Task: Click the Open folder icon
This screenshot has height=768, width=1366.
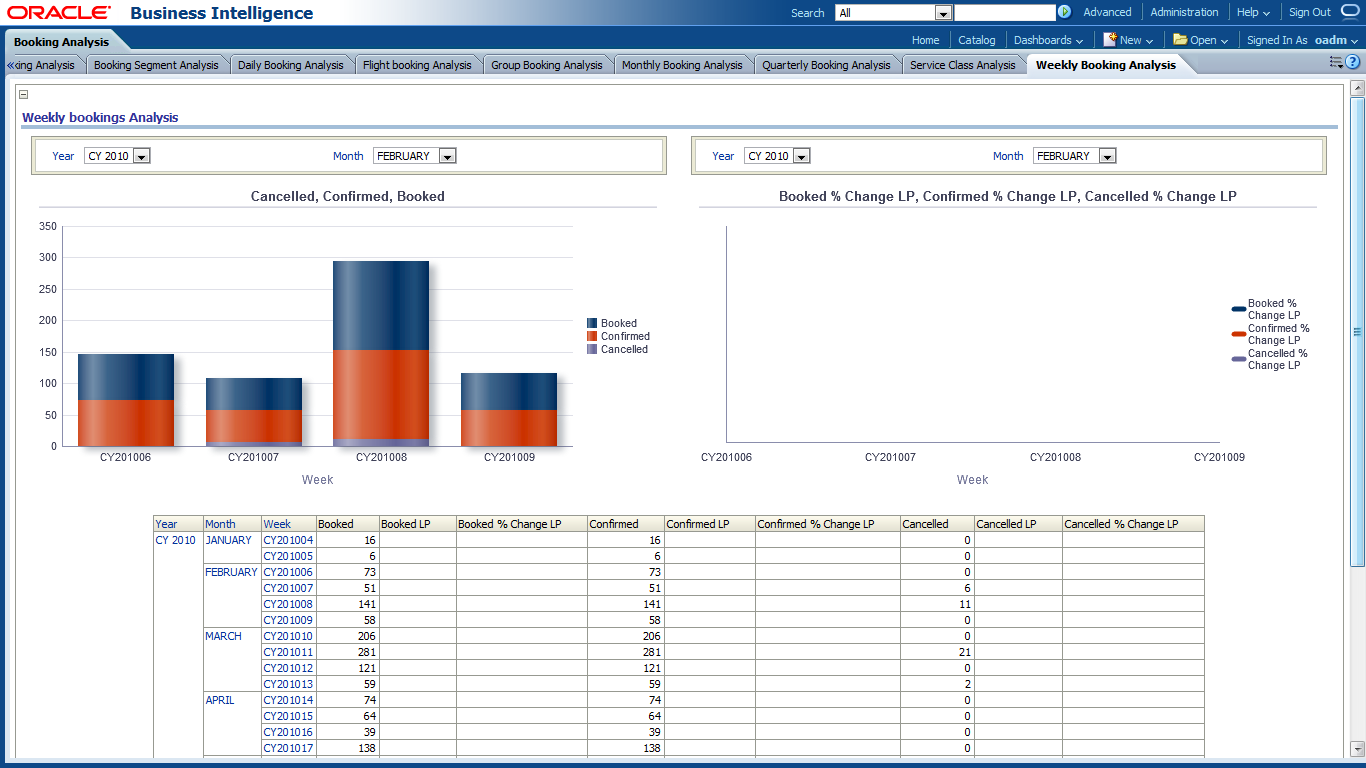Action: pyautogui.click(x=1180, y=40)
